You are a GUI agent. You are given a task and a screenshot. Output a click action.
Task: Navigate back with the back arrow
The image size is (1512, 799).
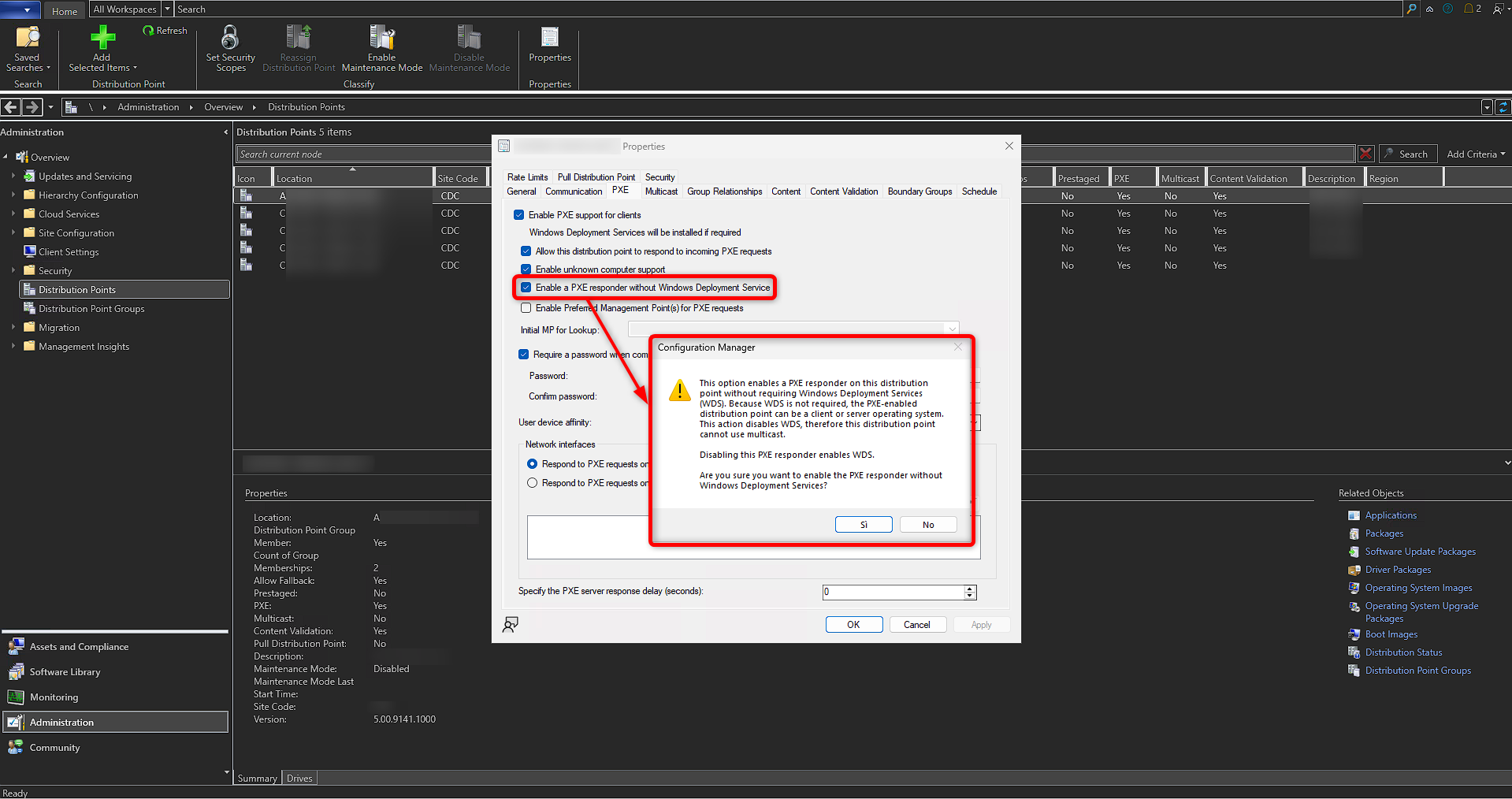[x=10, y=107]
